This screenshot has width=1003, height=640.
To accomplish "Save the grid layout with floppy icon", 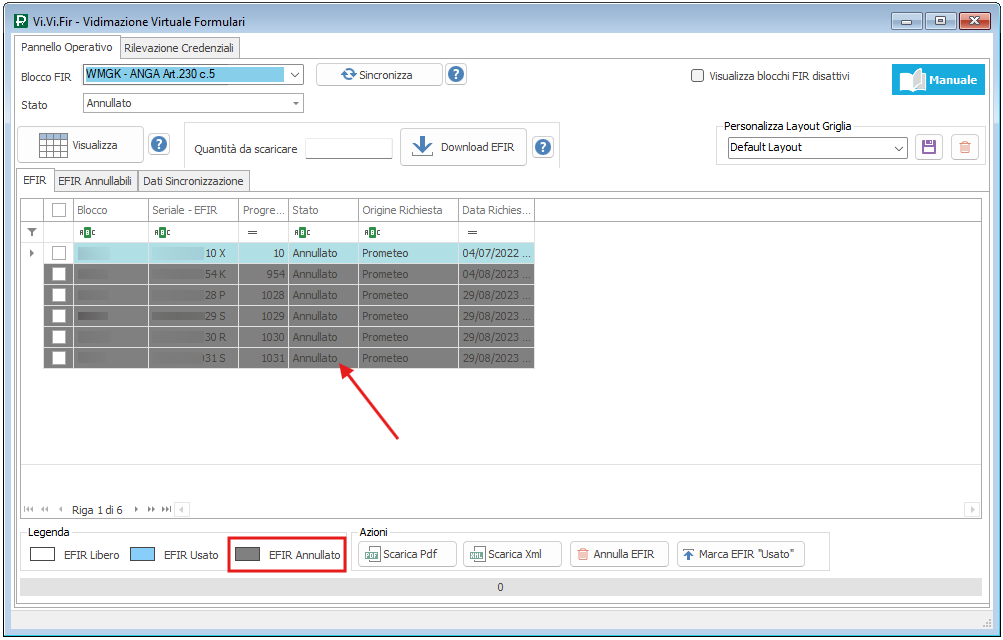I will 928,147.
